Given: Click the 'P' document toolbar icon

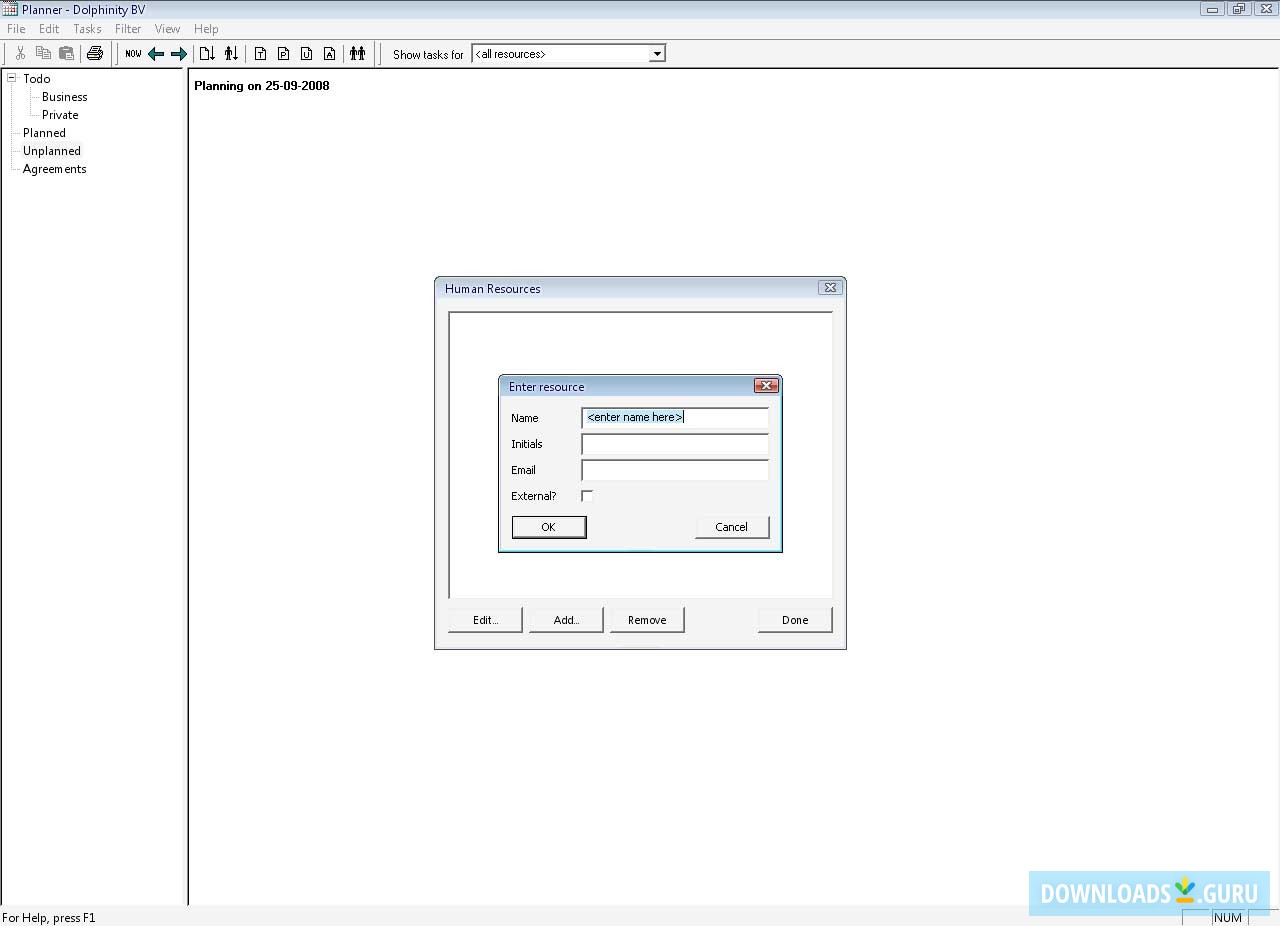Looking at the screenshot, I should pyautogui.click(x=283, y=54).
